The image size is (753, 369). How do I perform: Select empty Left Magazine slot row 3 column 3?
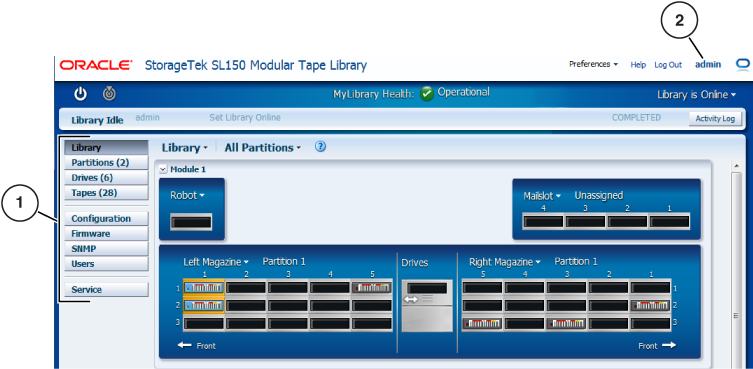[288, 324]
